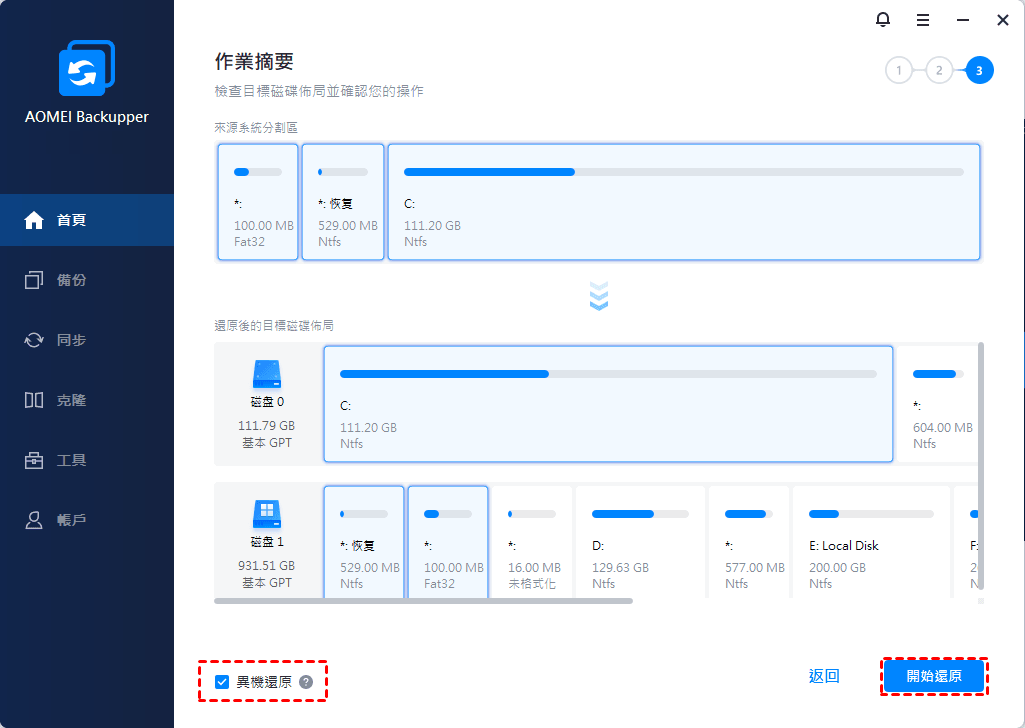Image resolution: width=1025 pixels, height=728 pixels.
Task: Go to step 2 indicator
Action: [939, 70]
